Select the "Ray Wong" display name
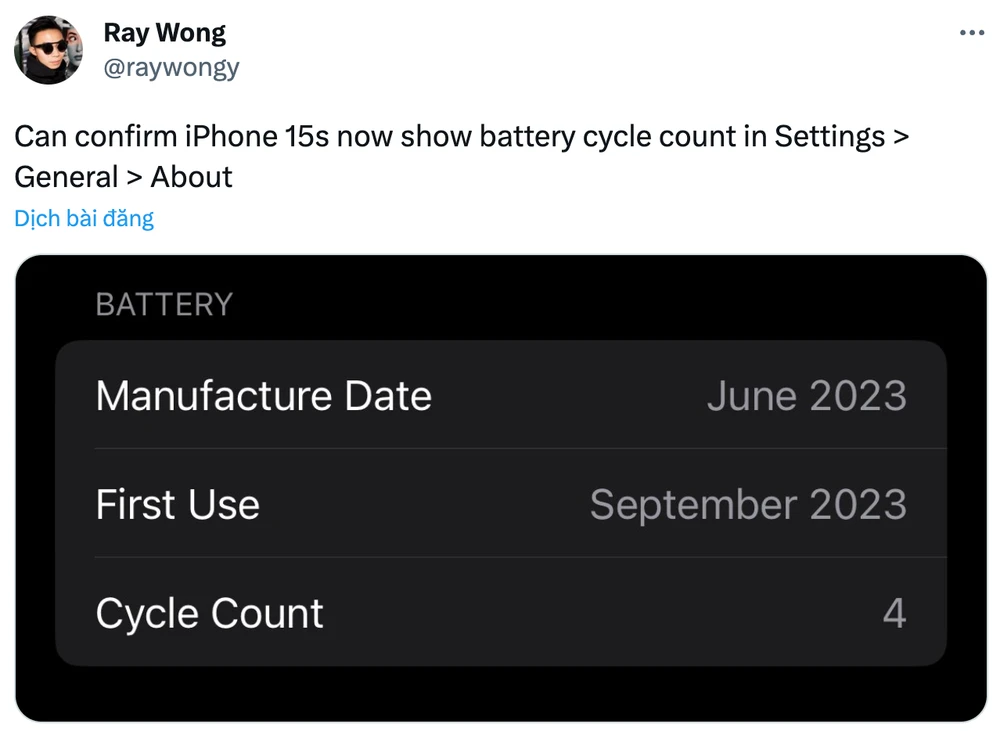1000x731 pixels. pos(164,32)
